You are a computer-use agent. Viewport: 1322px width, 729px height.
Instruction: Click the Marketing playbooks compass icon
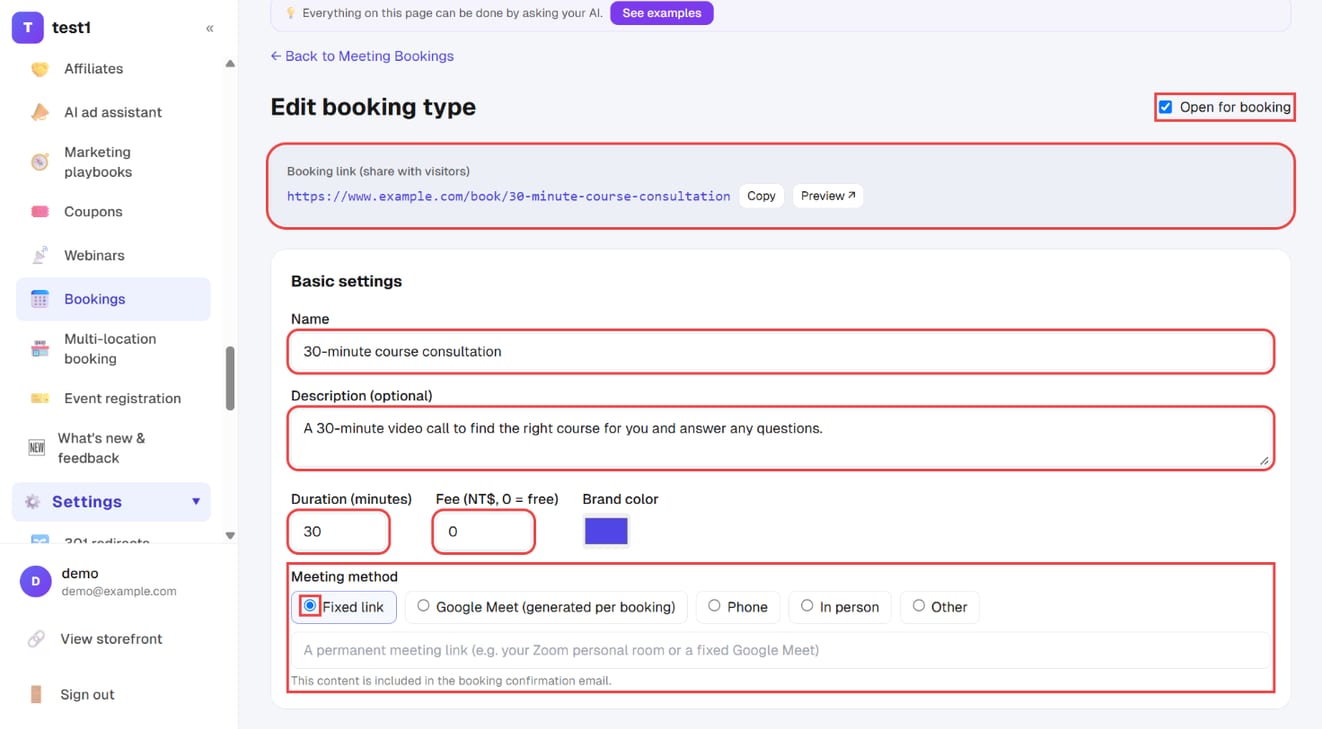[40, 162]
